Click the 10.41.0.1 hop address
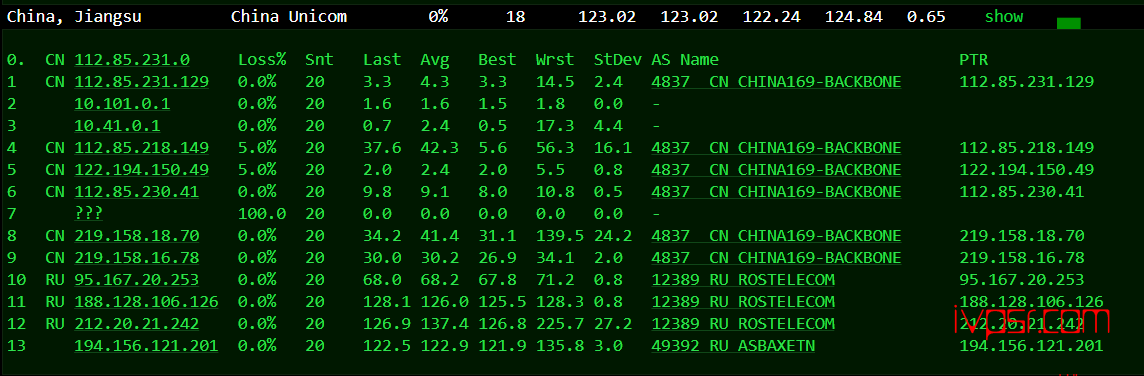 117,126
